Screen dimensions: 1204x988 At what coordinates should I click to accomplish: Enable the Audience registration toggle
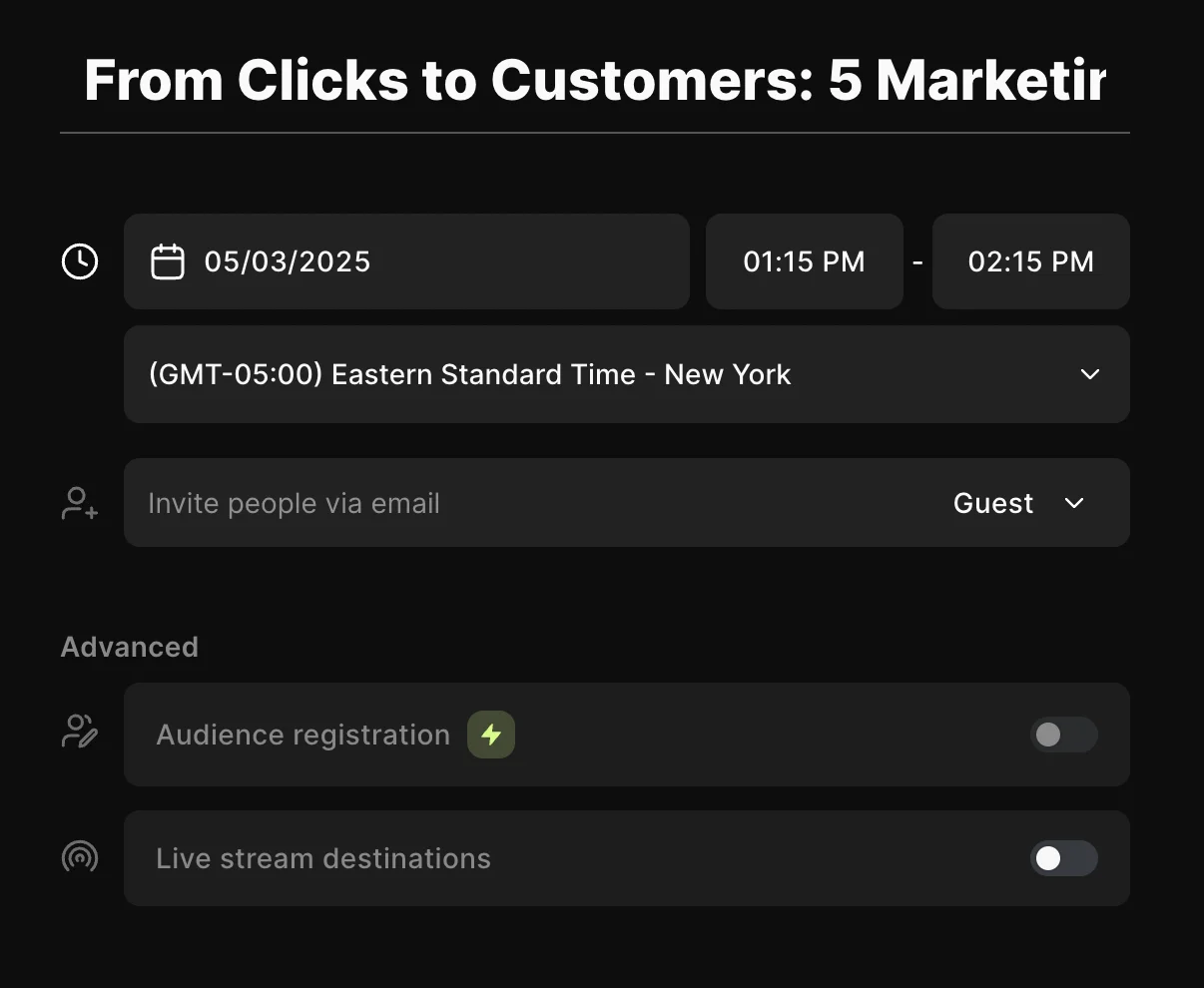pyautogui.click(x=1064, y=735)
